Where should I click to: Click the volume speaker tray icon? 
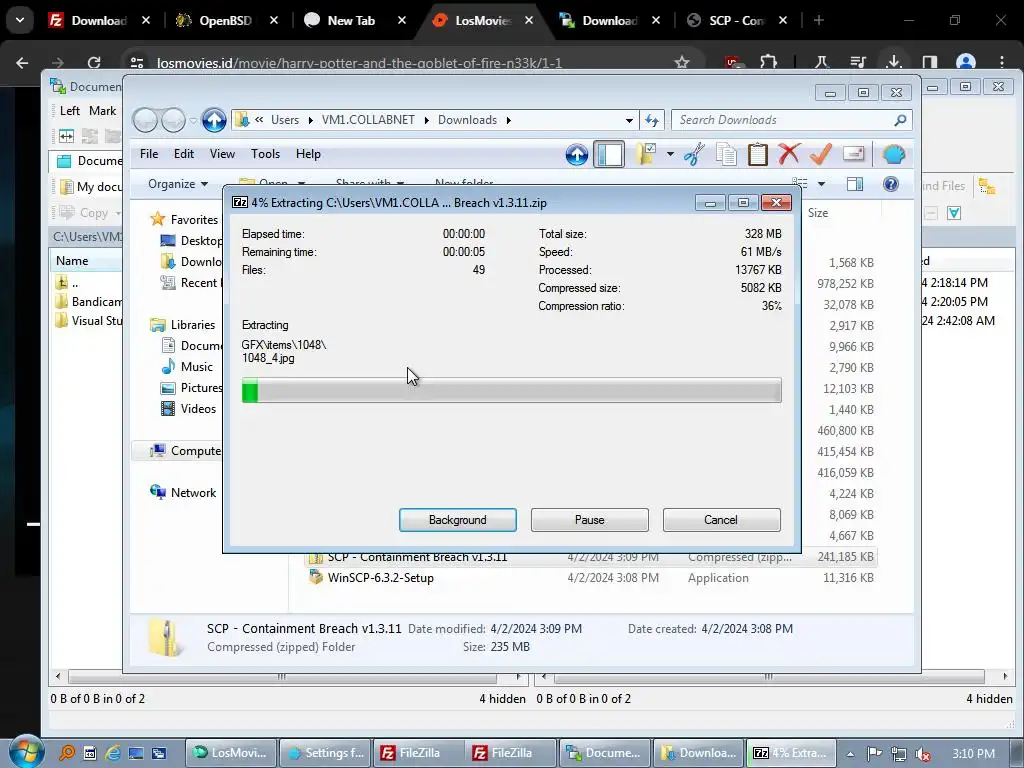point(923,754)
